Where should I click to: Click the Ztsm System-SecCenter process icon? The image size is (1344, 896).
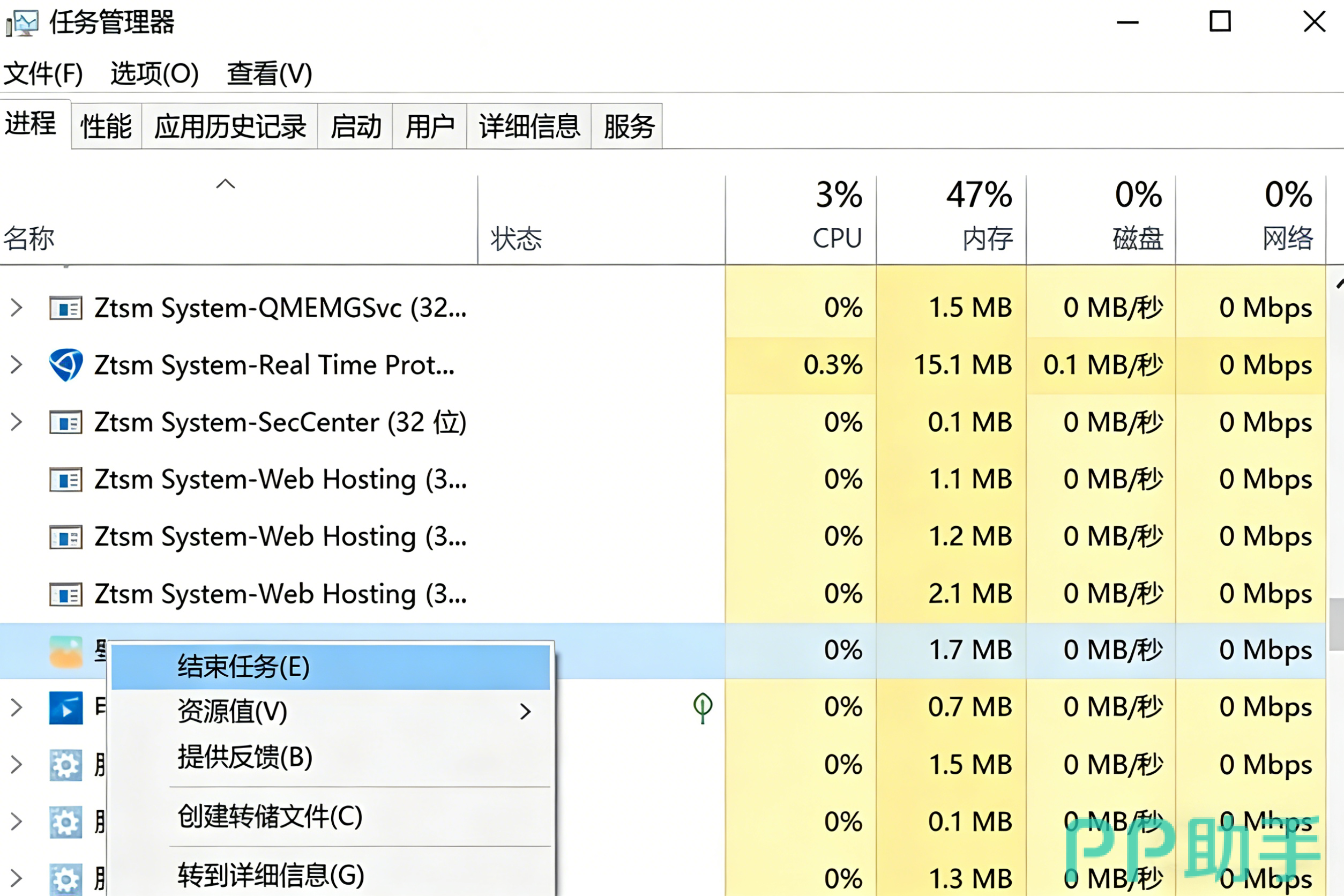pos(66,423)
